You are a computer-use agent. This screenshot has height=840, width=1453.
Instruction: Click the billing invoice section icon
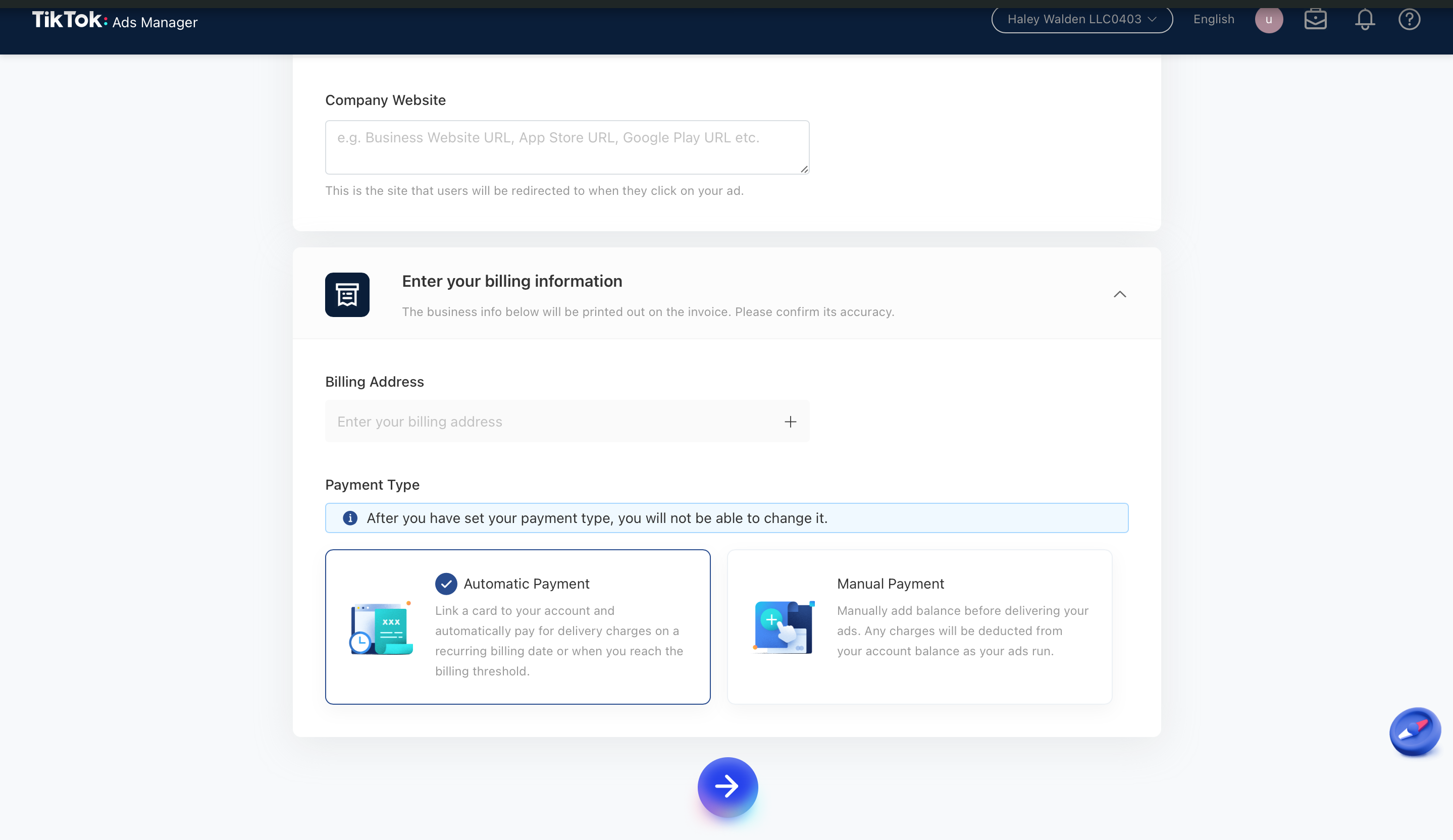(x=347, y=295)
